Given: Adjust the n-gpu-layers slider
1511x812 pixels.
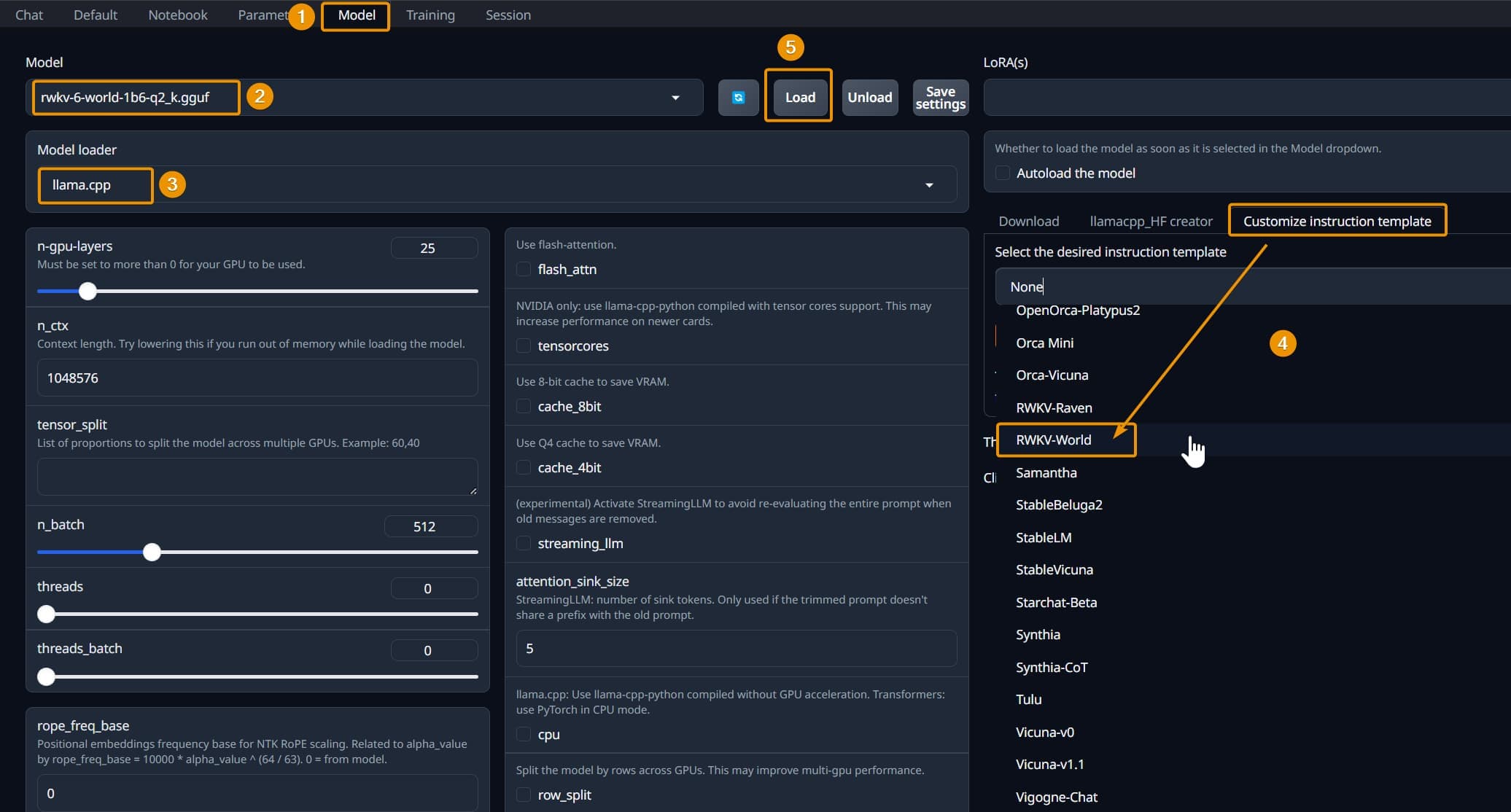Looking at the screenshot, I should click(x=88, y=291).
